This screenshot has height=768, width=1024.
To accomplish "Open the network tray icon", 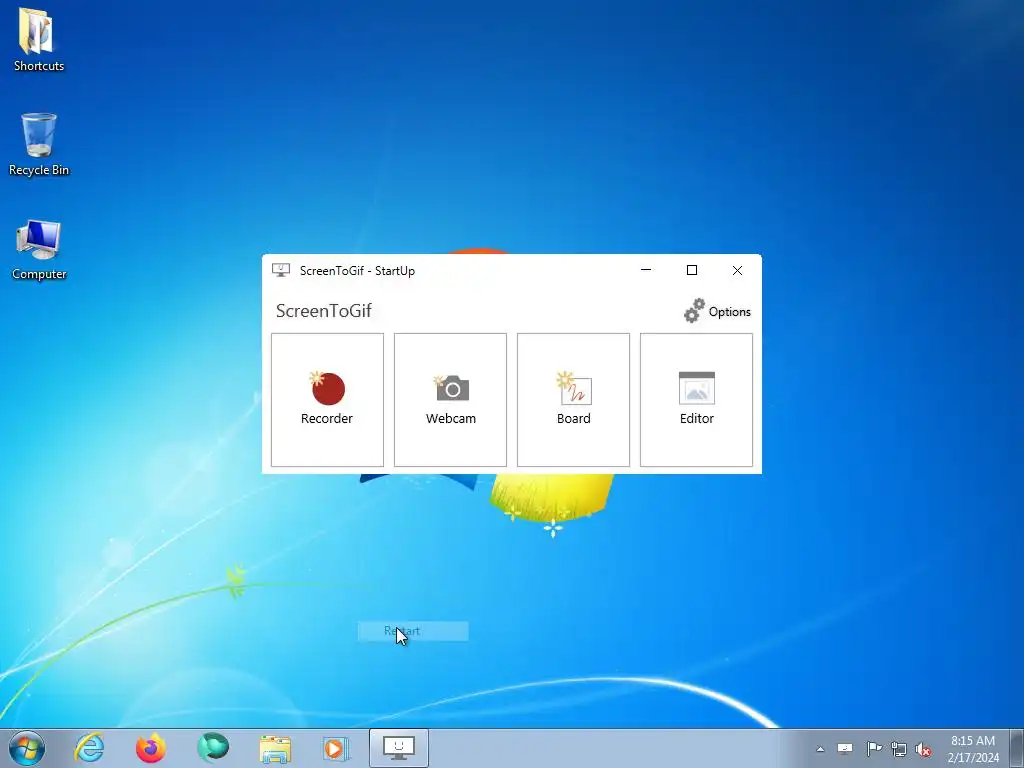I will pyautogui.click(x=899, y=749).
